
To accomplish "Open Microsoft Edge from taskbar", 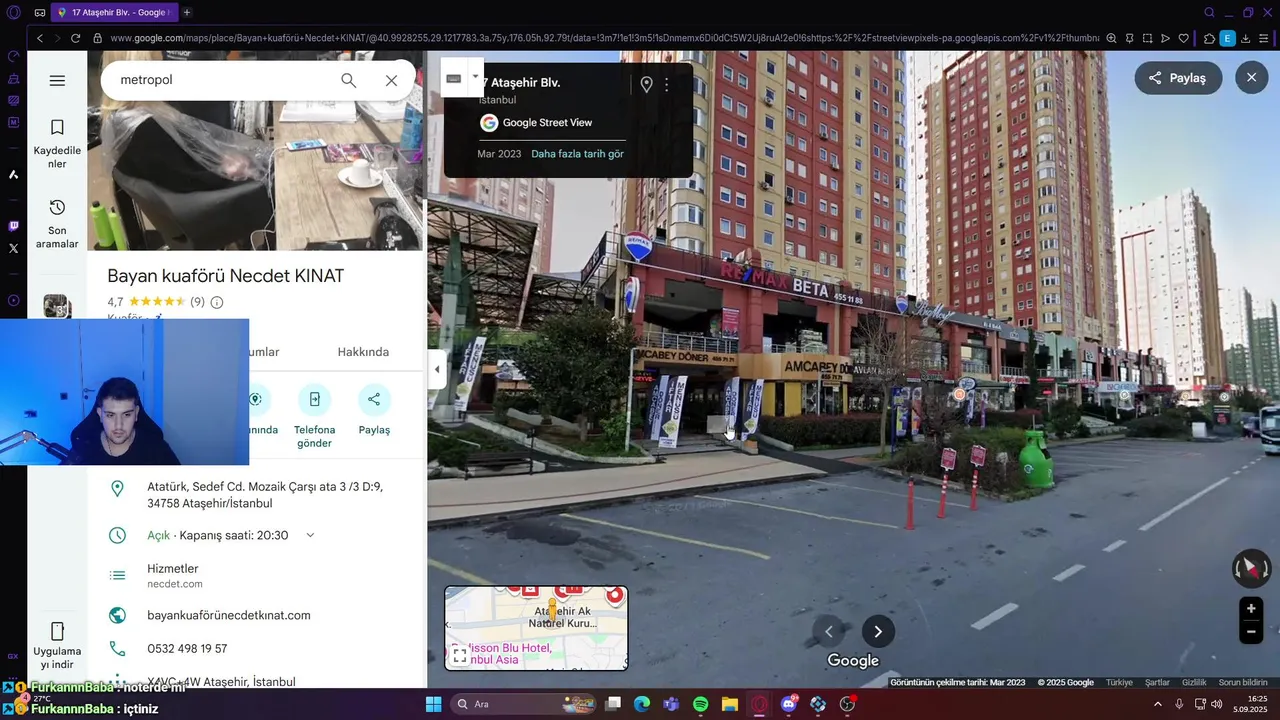I will pyautogui.click(x=641, y=704).
